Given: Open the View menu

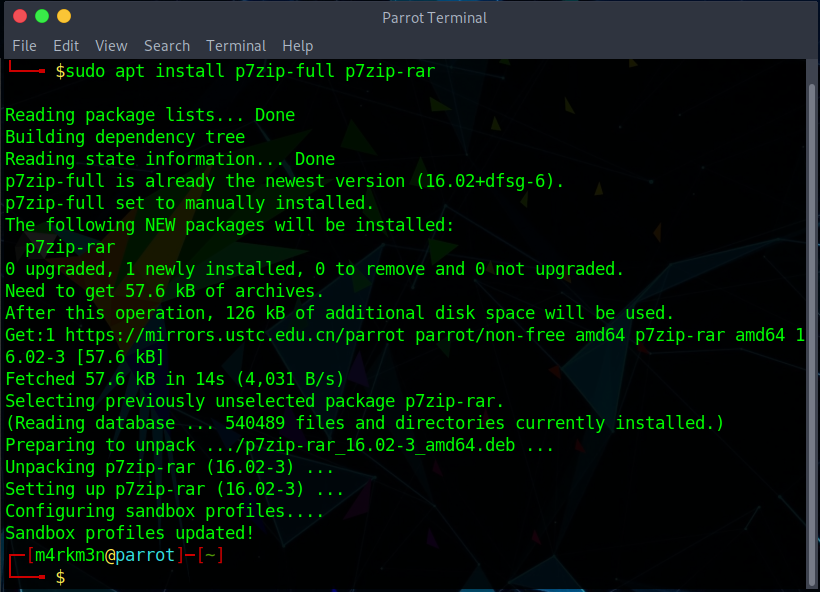Looking at the screenshot, I should pyautogui.click(x=111, y=45).
